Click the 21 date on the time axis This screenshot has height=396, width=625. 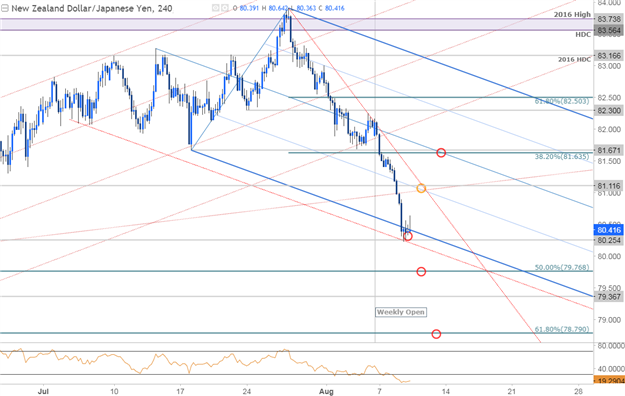511,391
